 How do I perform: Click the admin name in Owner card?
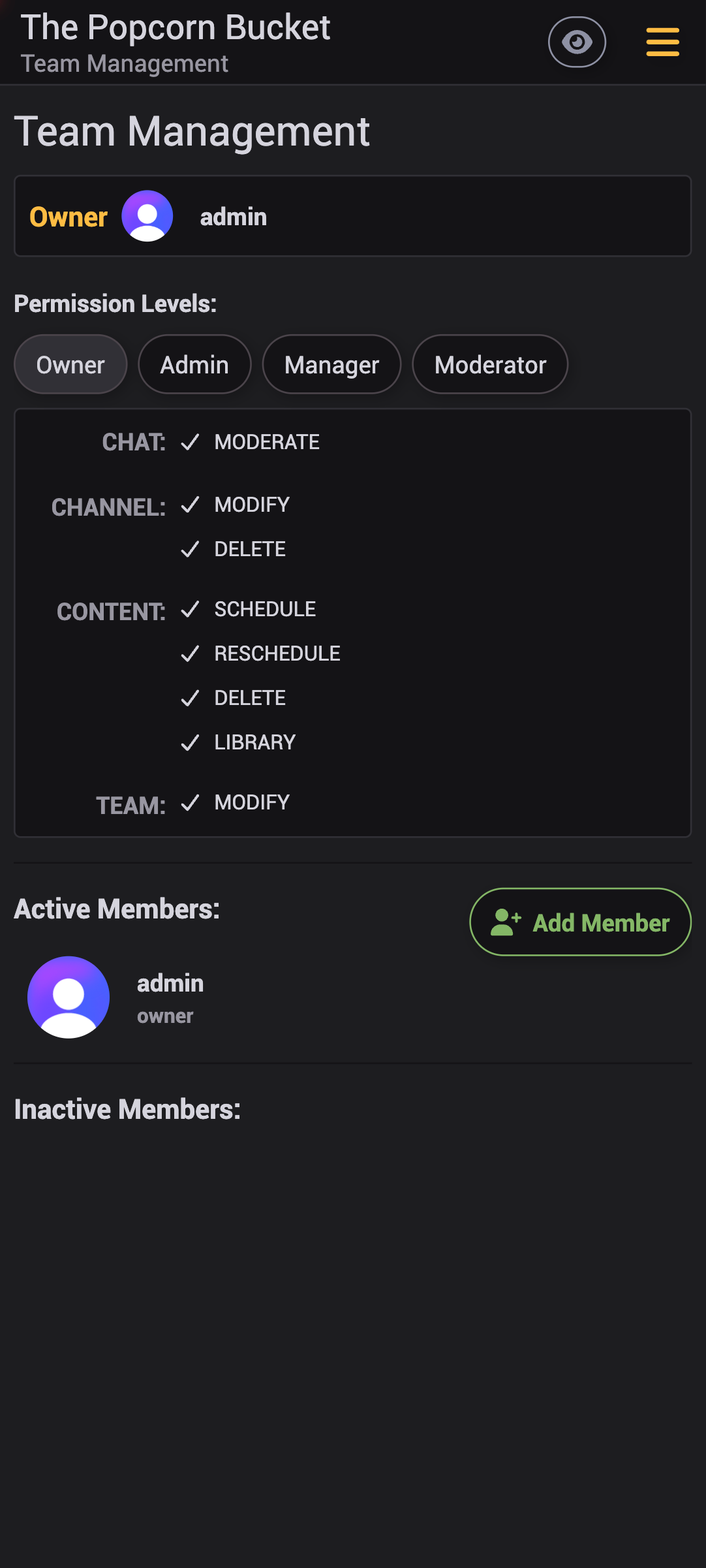pos(234,217)
